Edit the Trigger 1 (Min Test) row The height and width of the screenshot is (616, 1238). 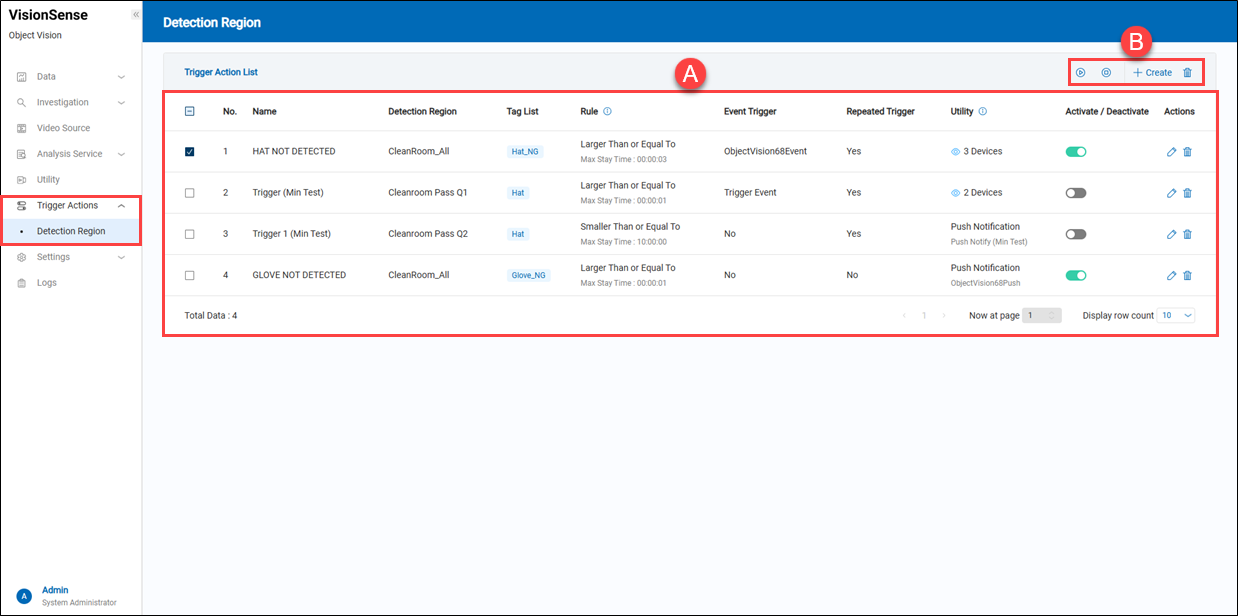point(1172,234)
